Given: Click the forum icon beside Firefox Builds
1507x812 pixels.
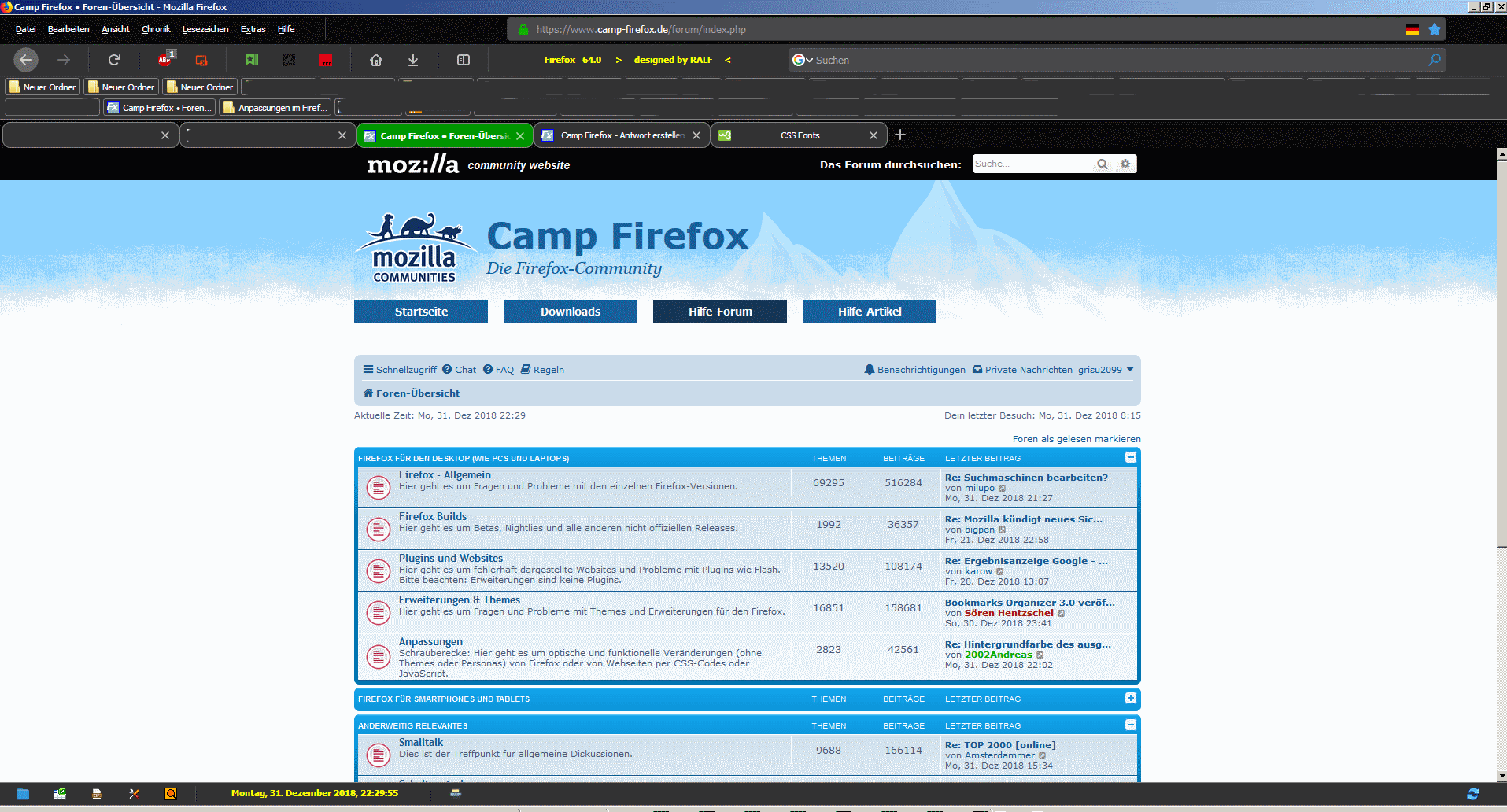Looking at the screenshot, I should pyautogui.click(x=379, y=530).
